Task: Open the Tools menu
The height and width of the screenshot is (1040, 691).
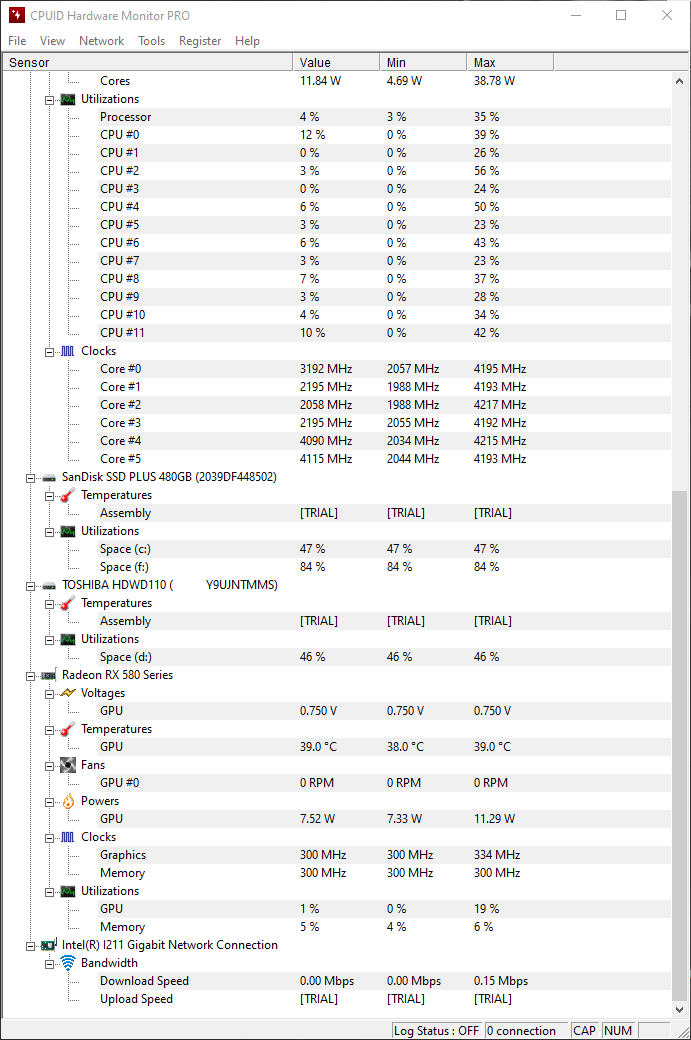Action: [x=151, y=41]
